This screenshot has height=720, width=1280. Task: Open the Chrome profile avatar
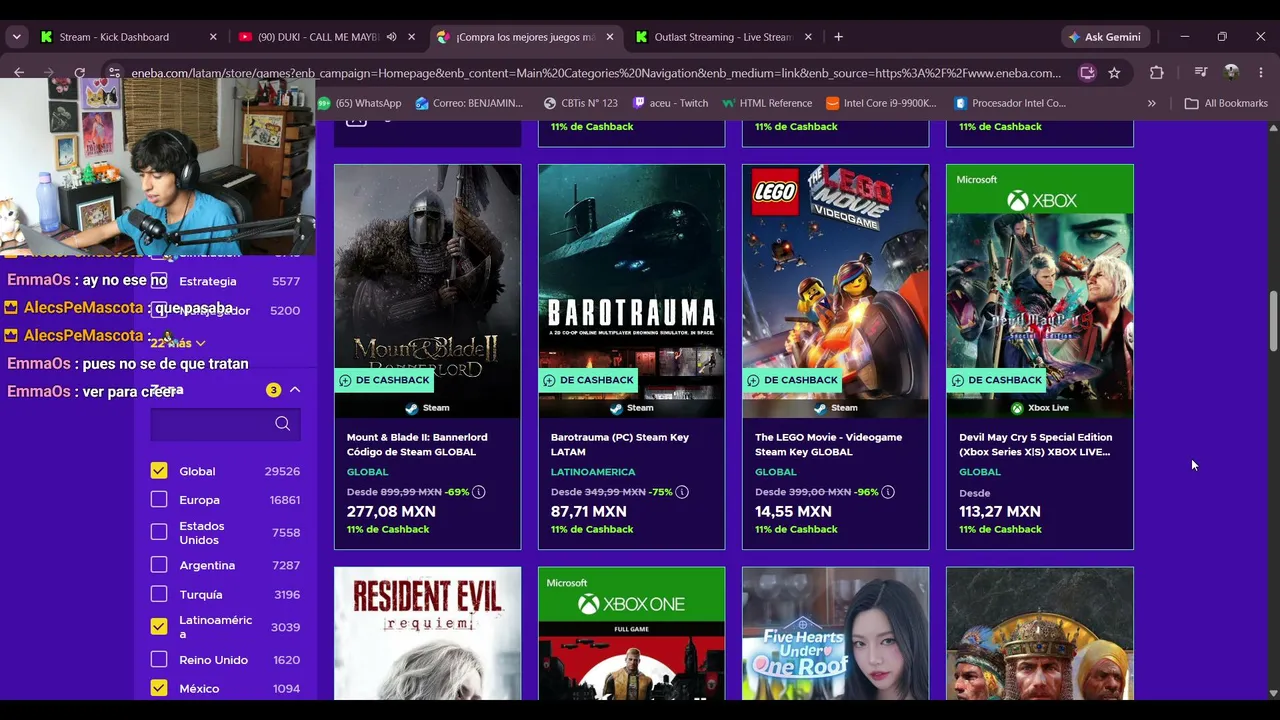[1231, 73]
